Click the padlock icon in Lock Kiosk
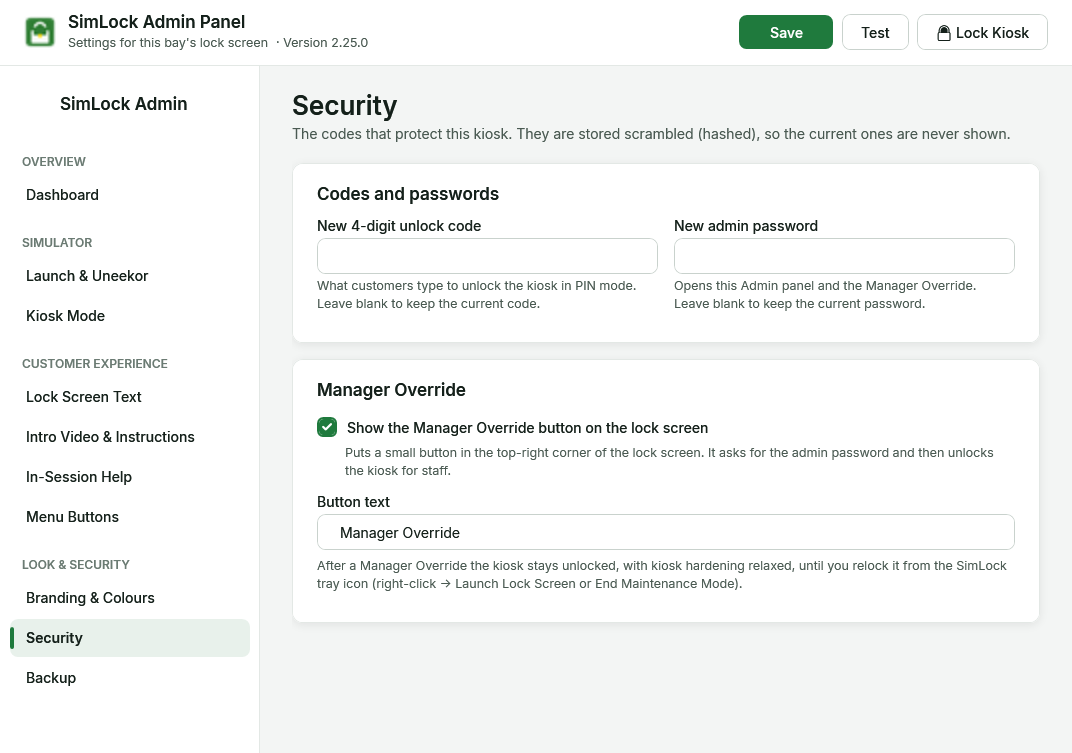This screenshot has width=1072, height=753. pos(943,33)
